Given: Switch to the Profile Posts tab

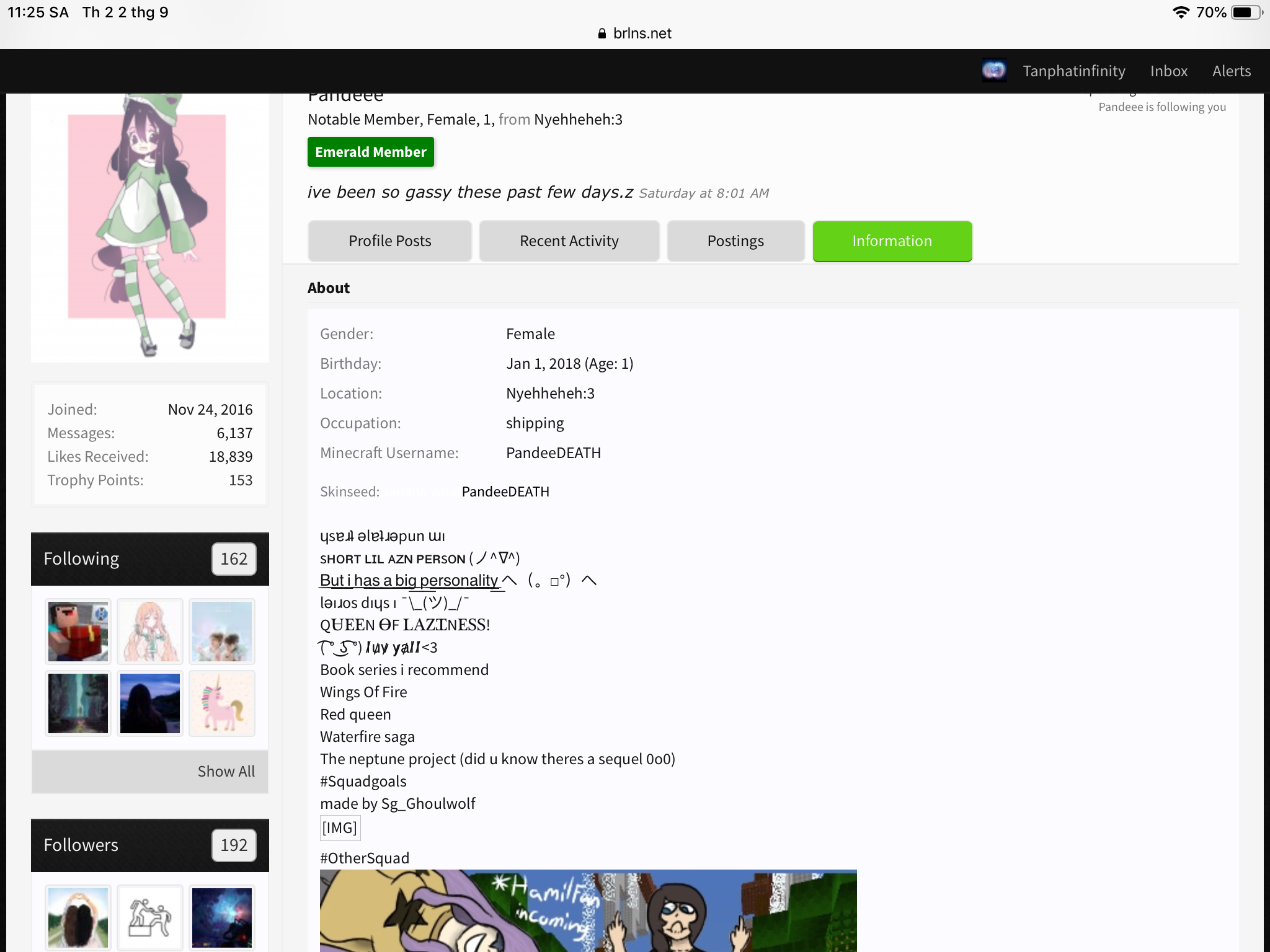Looking at the screenshot, I should [x=389, y=241].
